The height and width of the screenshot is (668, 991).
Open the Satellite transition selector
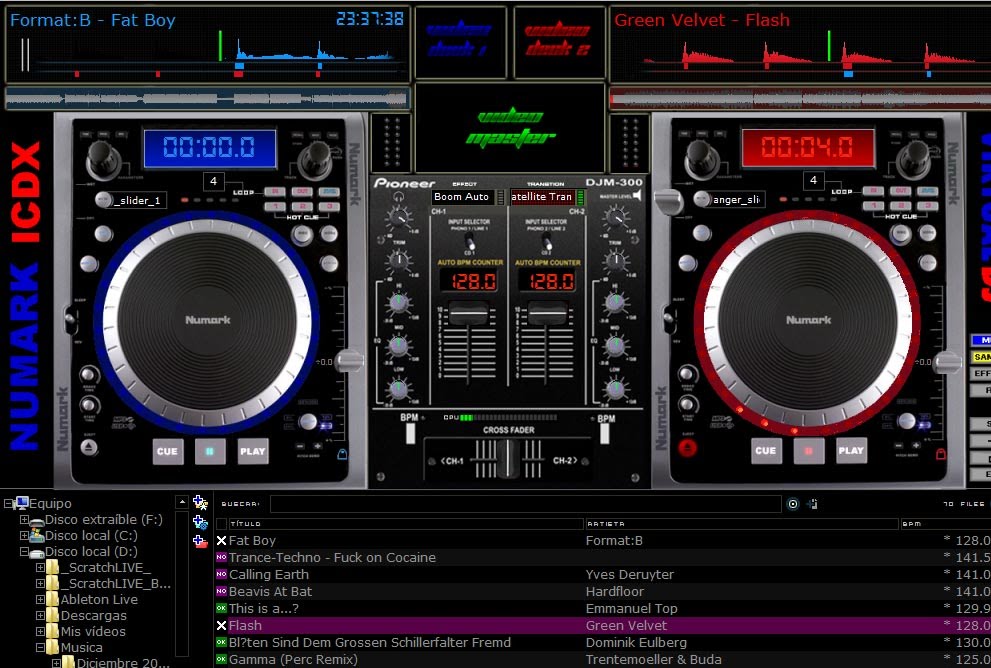(544, 197)
